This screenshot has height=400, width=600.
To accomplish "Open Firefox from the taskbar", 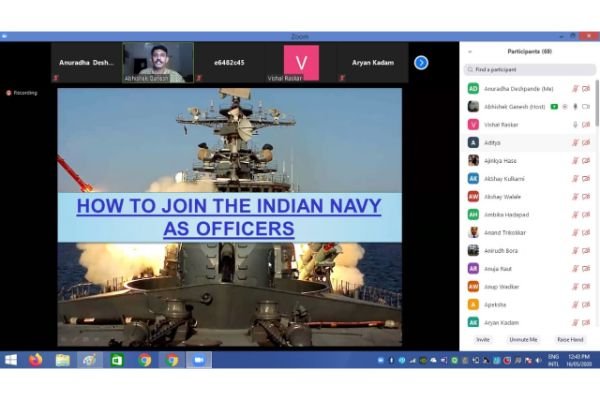I will [x=36, y=360].
